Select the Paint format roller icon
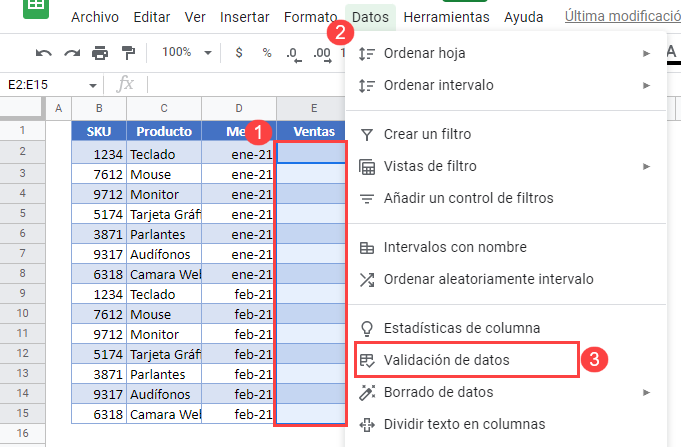The height and width of the screenshot is (447, 681). click(x=129, y=53)
